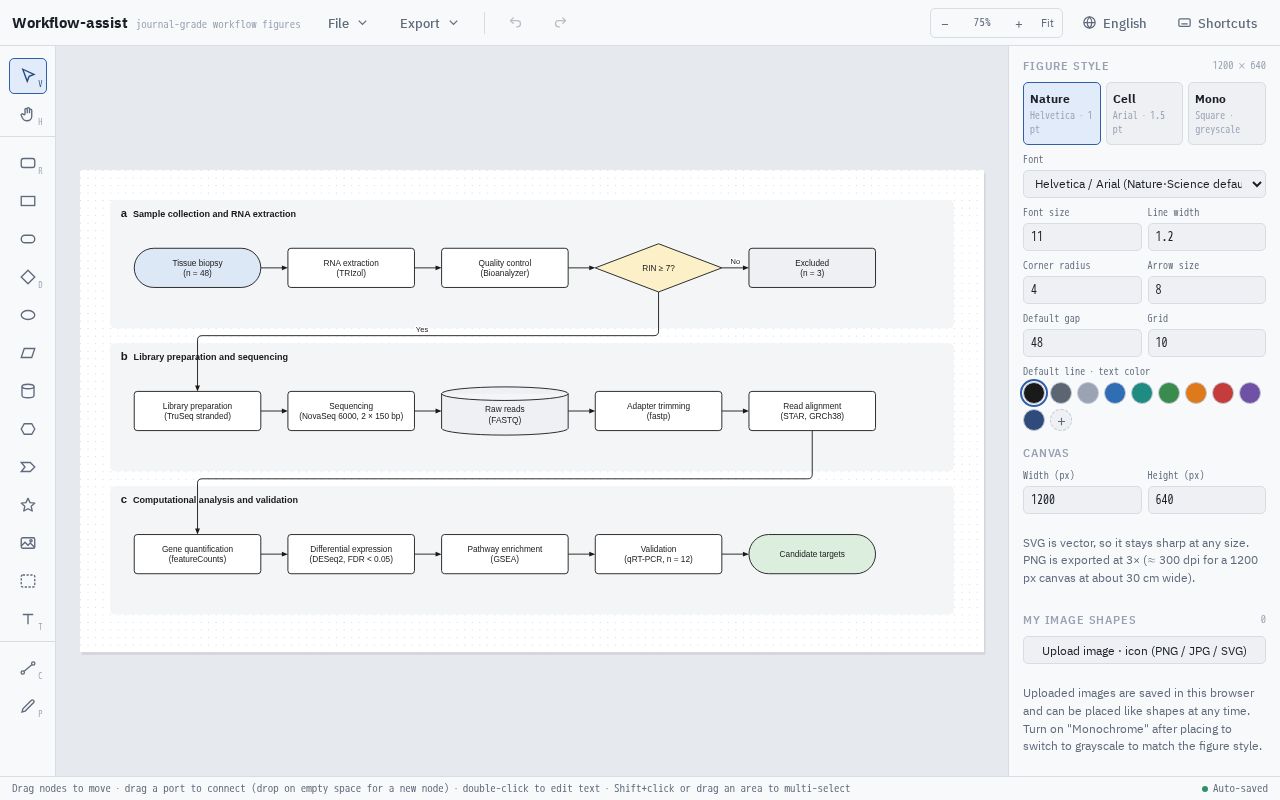Pick the sharp-corner rectangle shape tool
The image size is (1280, 800).
click(28, 201)
